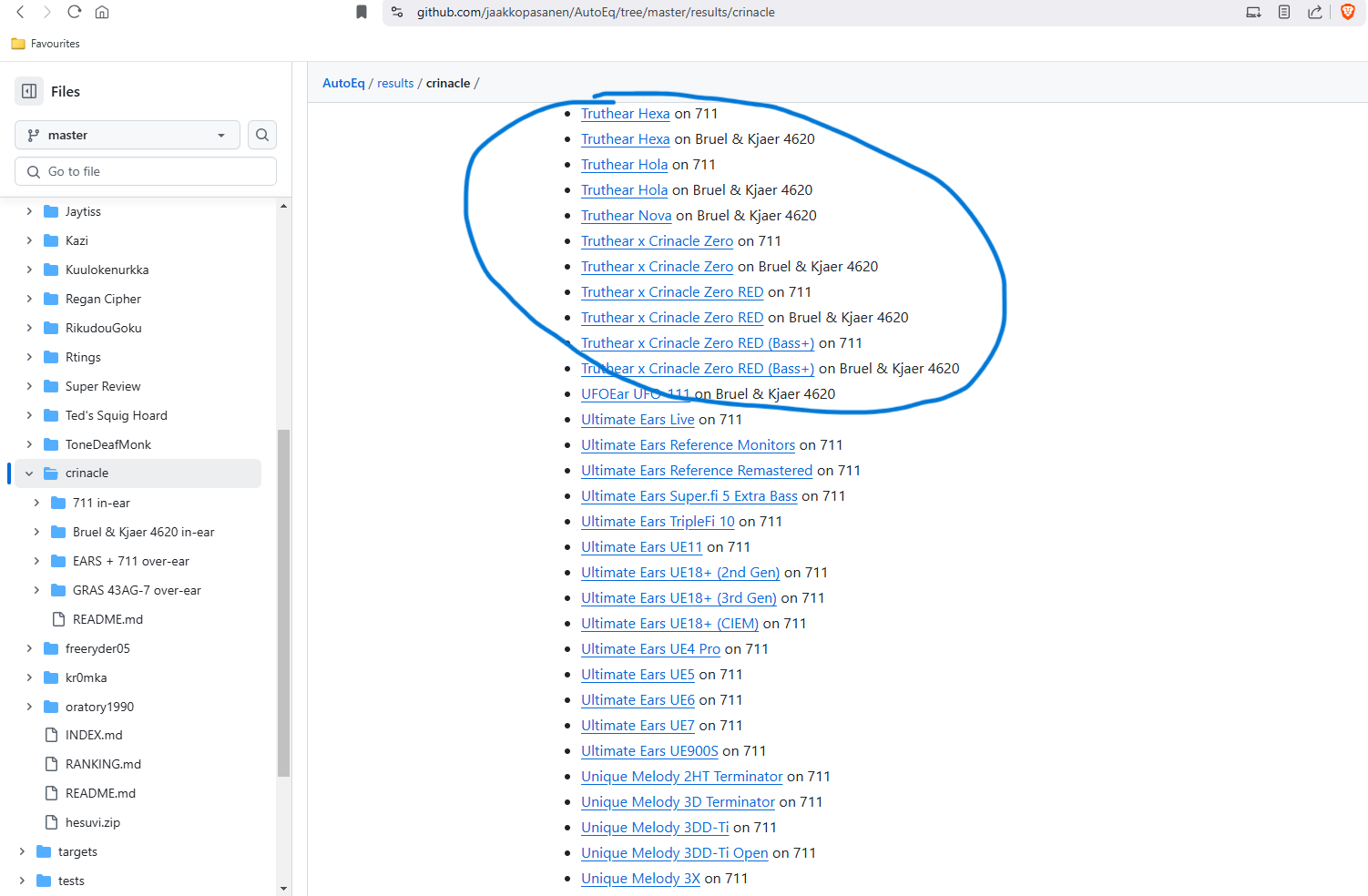Click file tree scrollbar up arrow

click(283, 206)
